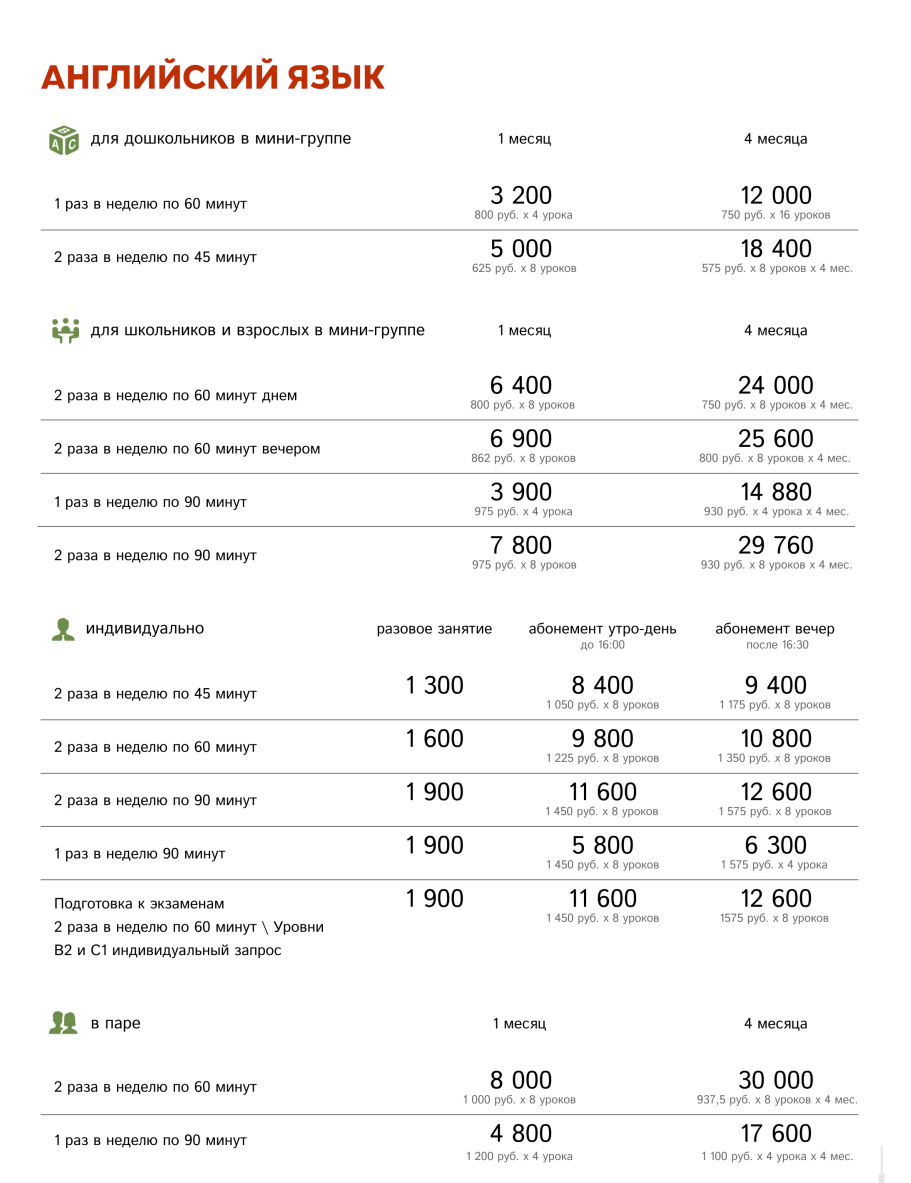This screenshot has width=911, height=1183.
Task: Pick the 17 600 pair four-month price
Action: [x=776, y=1134]
